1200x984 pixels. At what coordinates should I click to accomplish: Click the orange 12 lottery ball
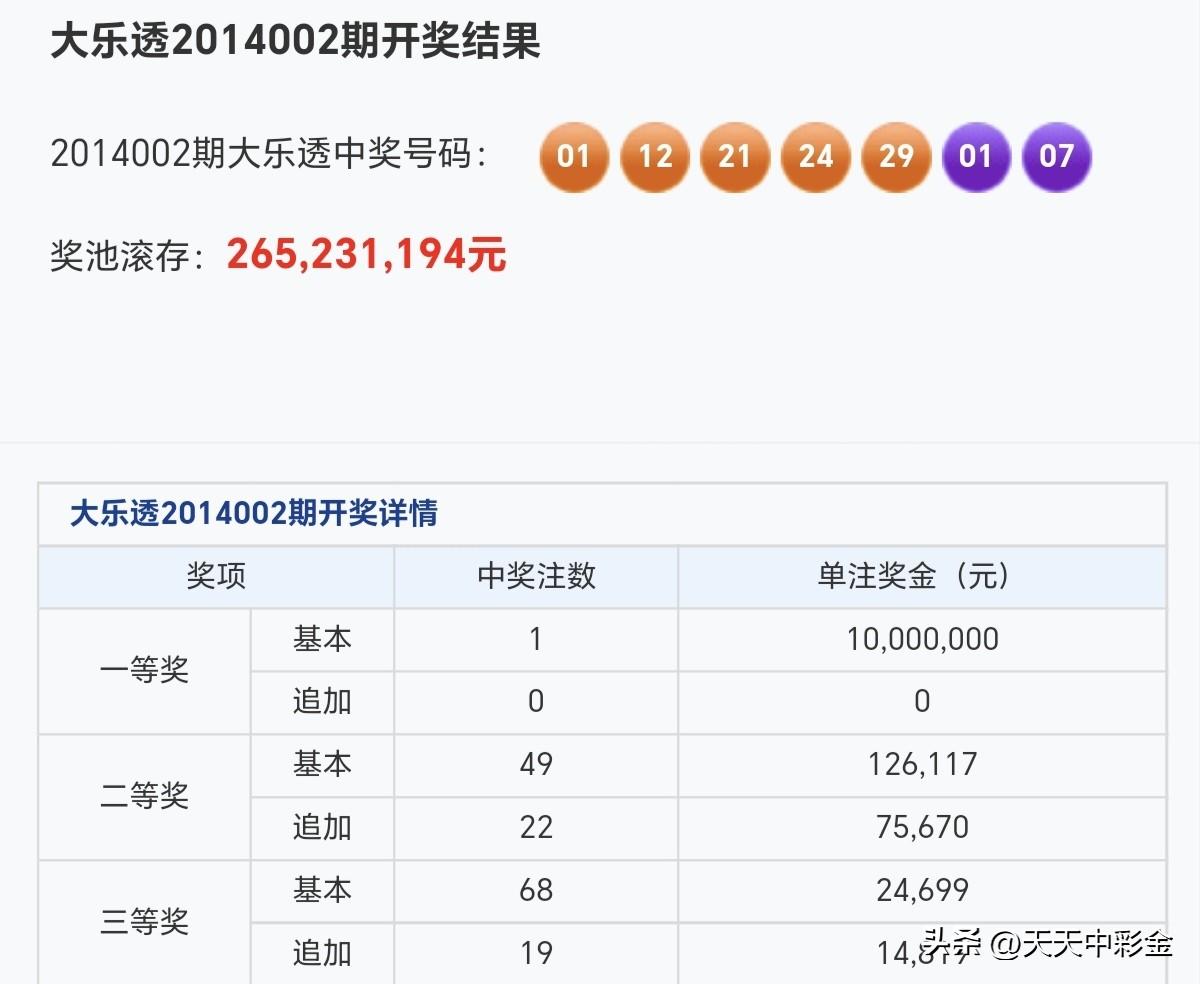655,157
